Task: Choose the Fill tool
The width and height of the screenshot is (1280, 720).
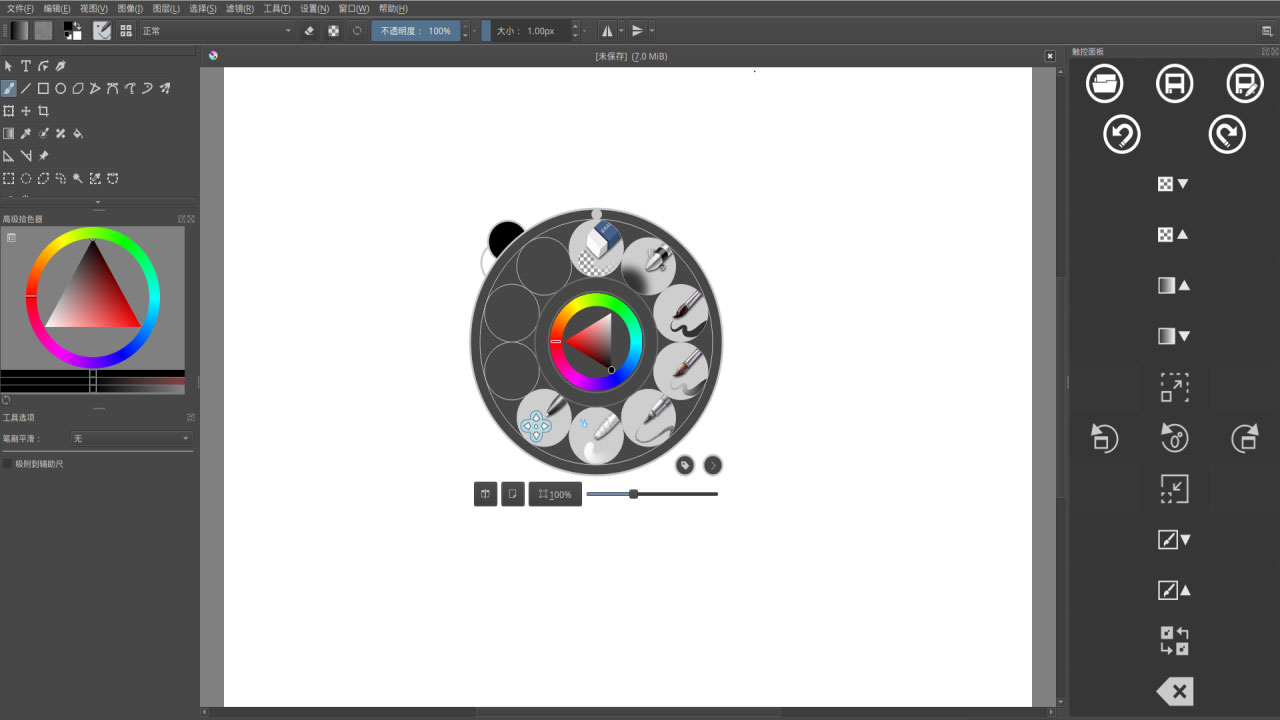Action: [78, 133]
